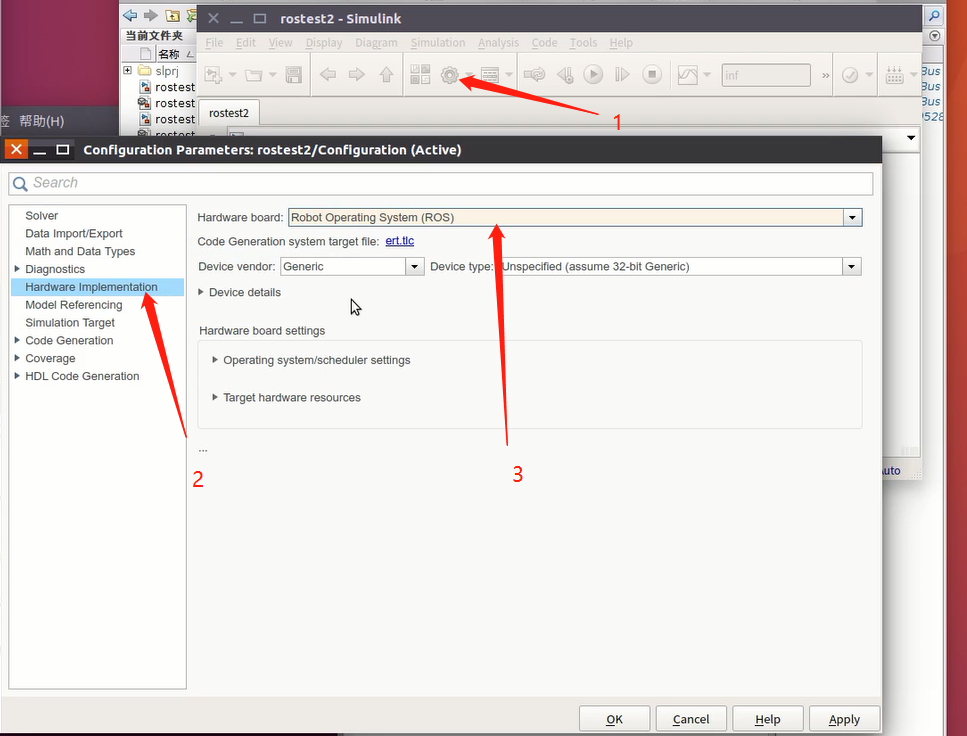This screenshot has height=736, width=967.
Task: Select the rostest2 model tab
Action: pyautogui.click(x=229, y=113)
